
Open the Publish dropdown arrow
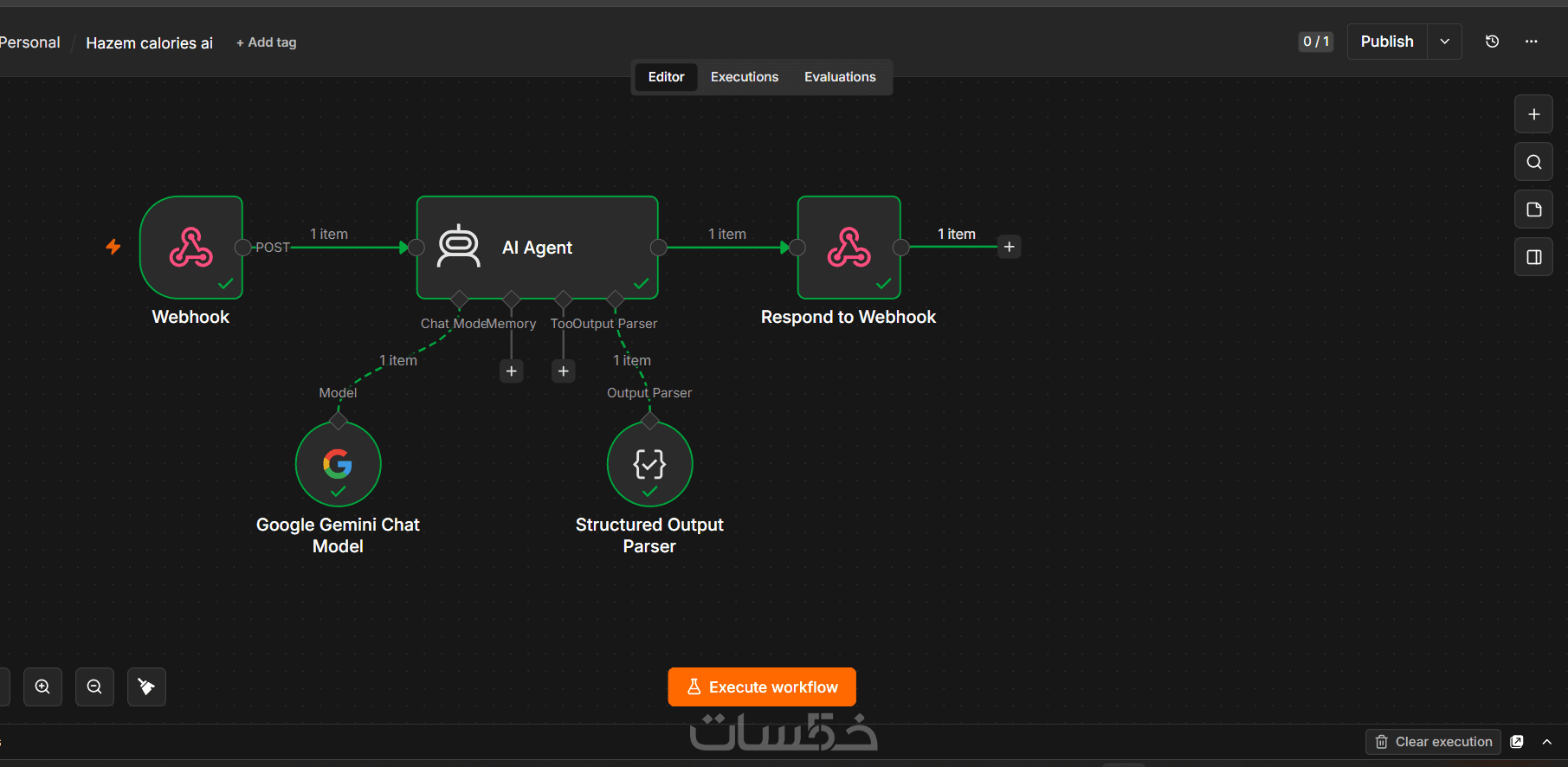[x=1444, y=42]
